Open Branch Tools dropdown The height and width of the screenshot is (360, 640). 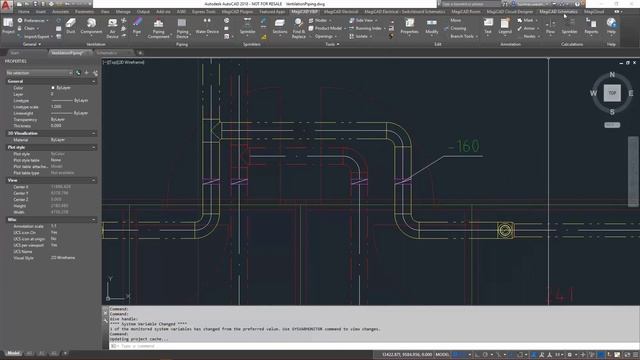(x=464, y=36)
